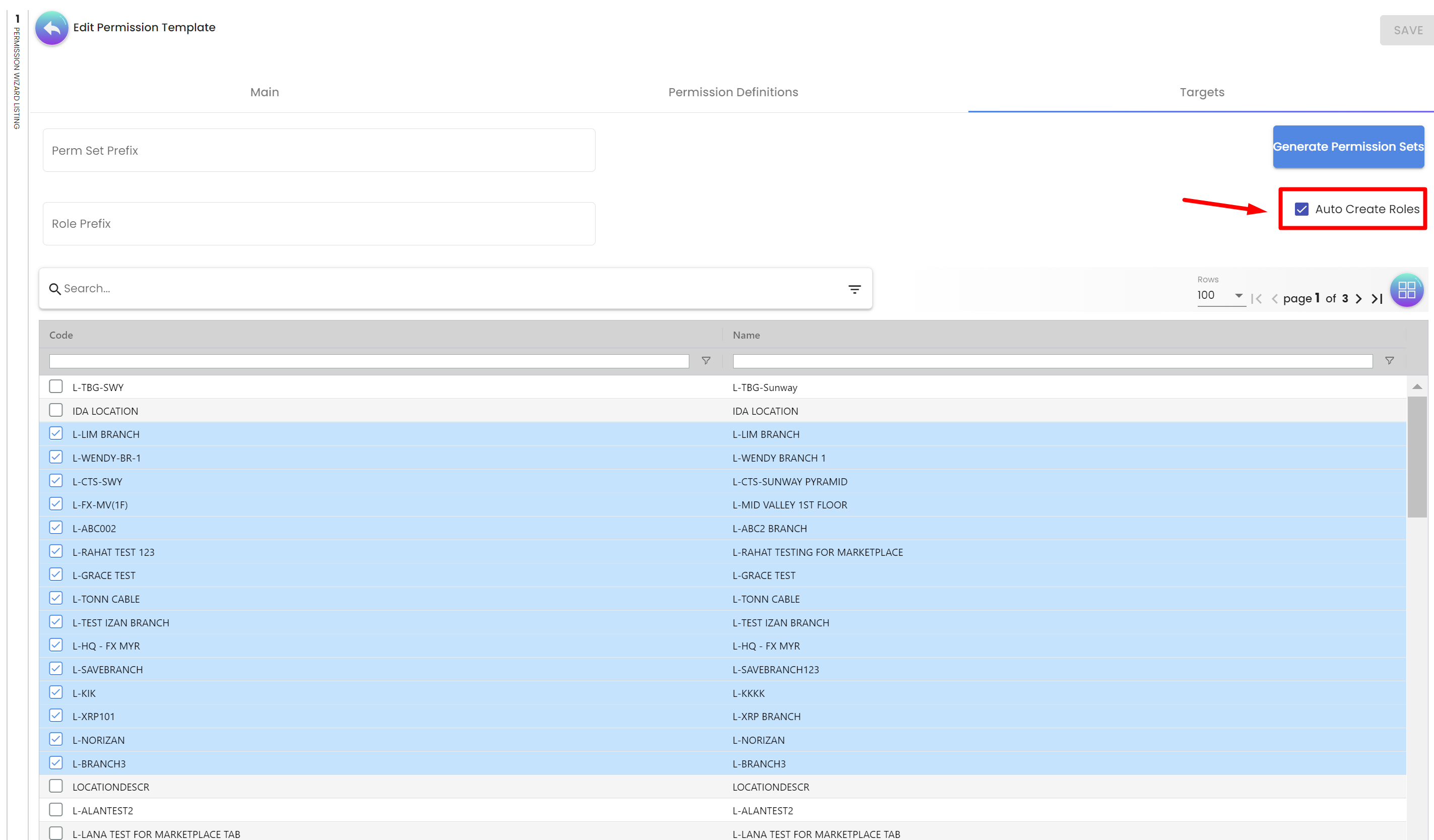This screenshot has height=840, width=1434.
Task: Switch to the Main tab
Action: pos(265,92)
